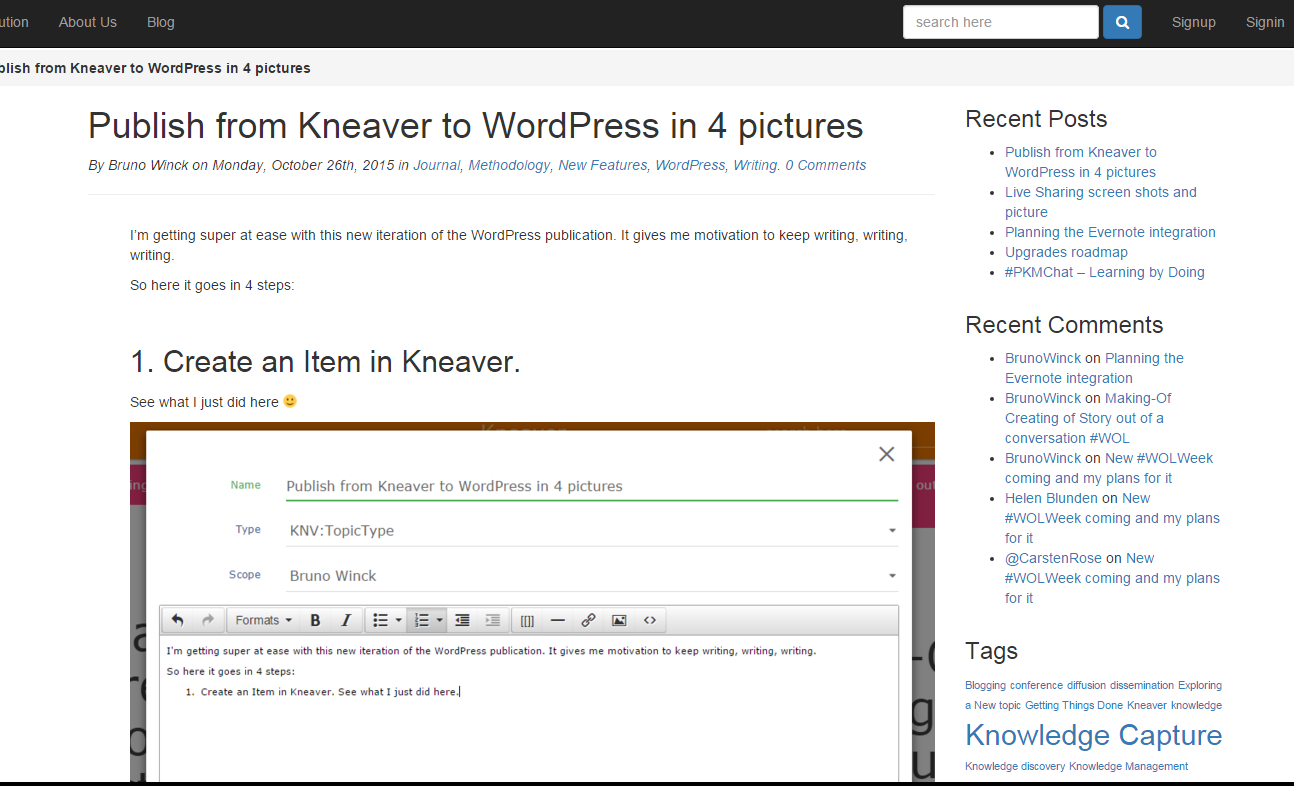Open 'Publish from Kneaver to WordPress' in Recent Posts

[1081, 162]
